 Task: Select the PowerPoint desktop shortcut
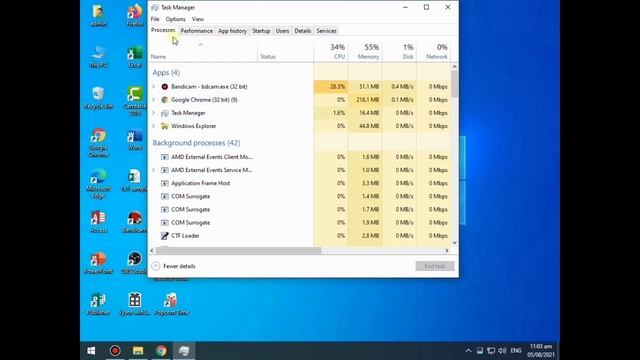(98, 263)
